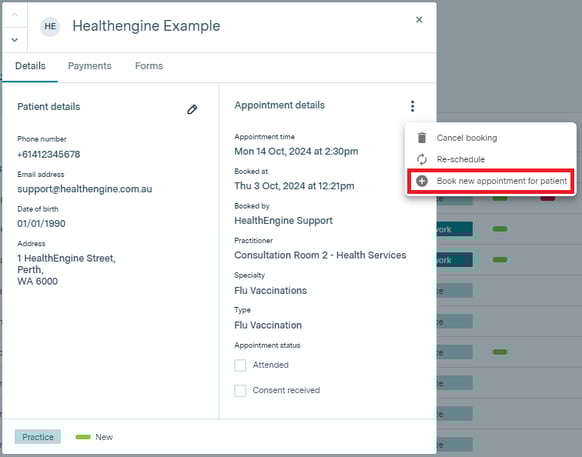The width and height of the screenshot is (582, 457).
Task: Click the Appointment details heading
Action: (x=279, y=105)
